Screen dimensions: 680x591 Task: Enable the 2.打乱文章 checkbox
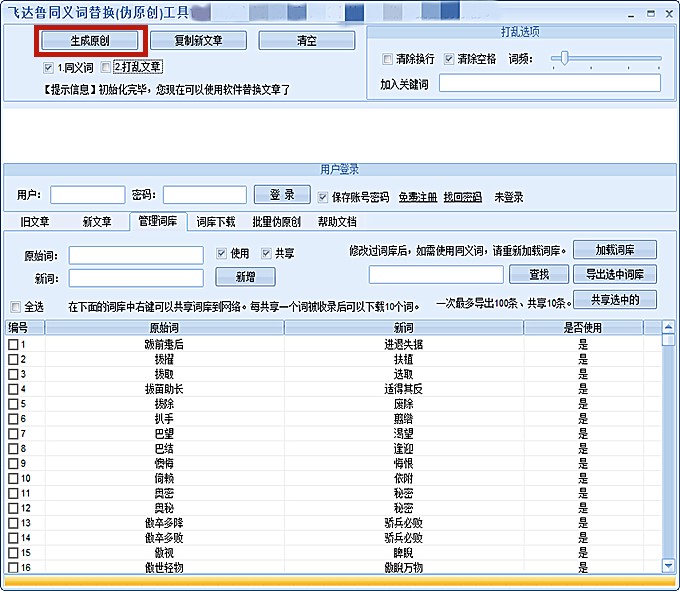click(x=105, y=67)
